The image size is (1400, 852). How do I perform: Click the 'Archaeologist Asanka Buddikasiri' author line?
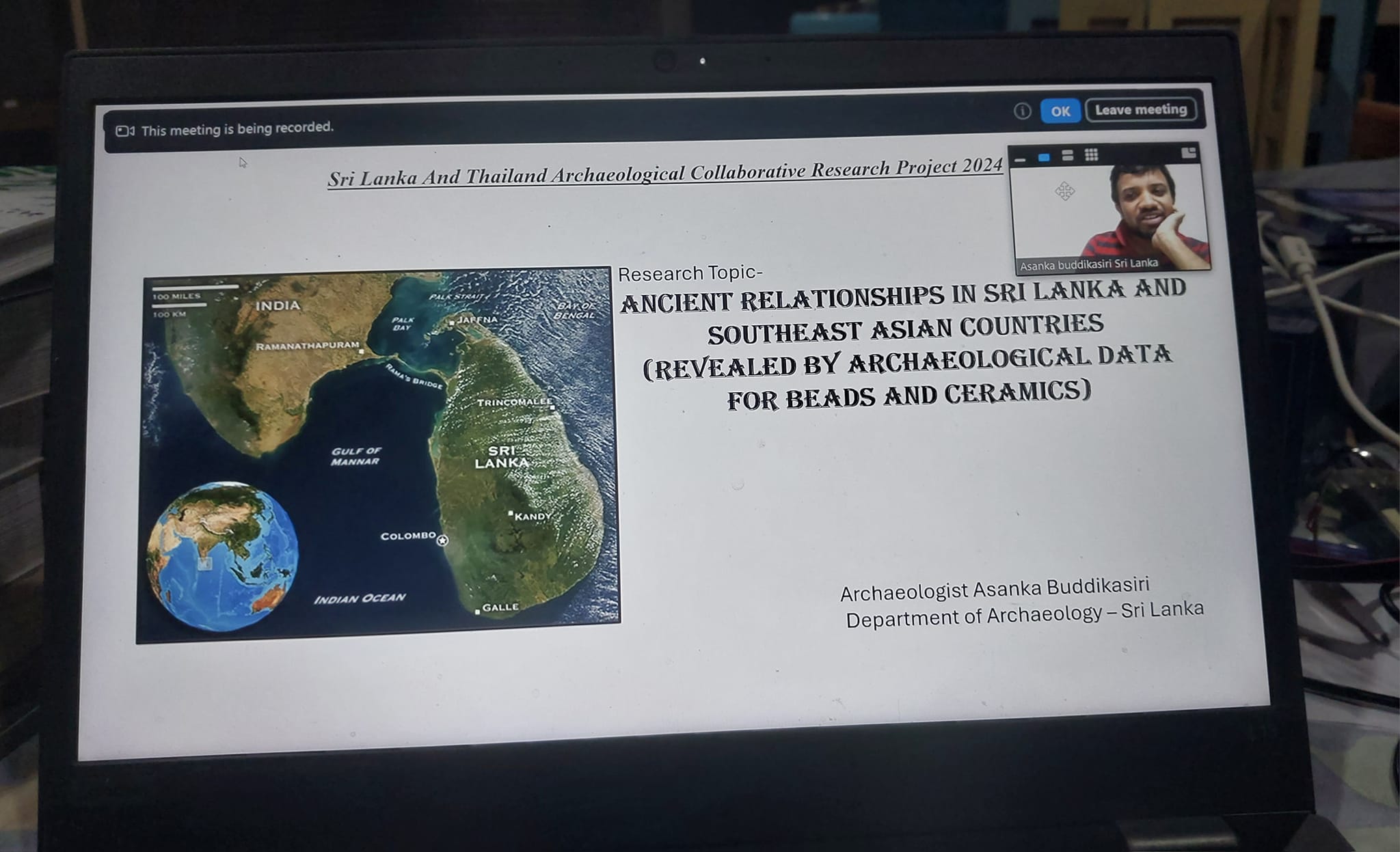pos(994,590)
